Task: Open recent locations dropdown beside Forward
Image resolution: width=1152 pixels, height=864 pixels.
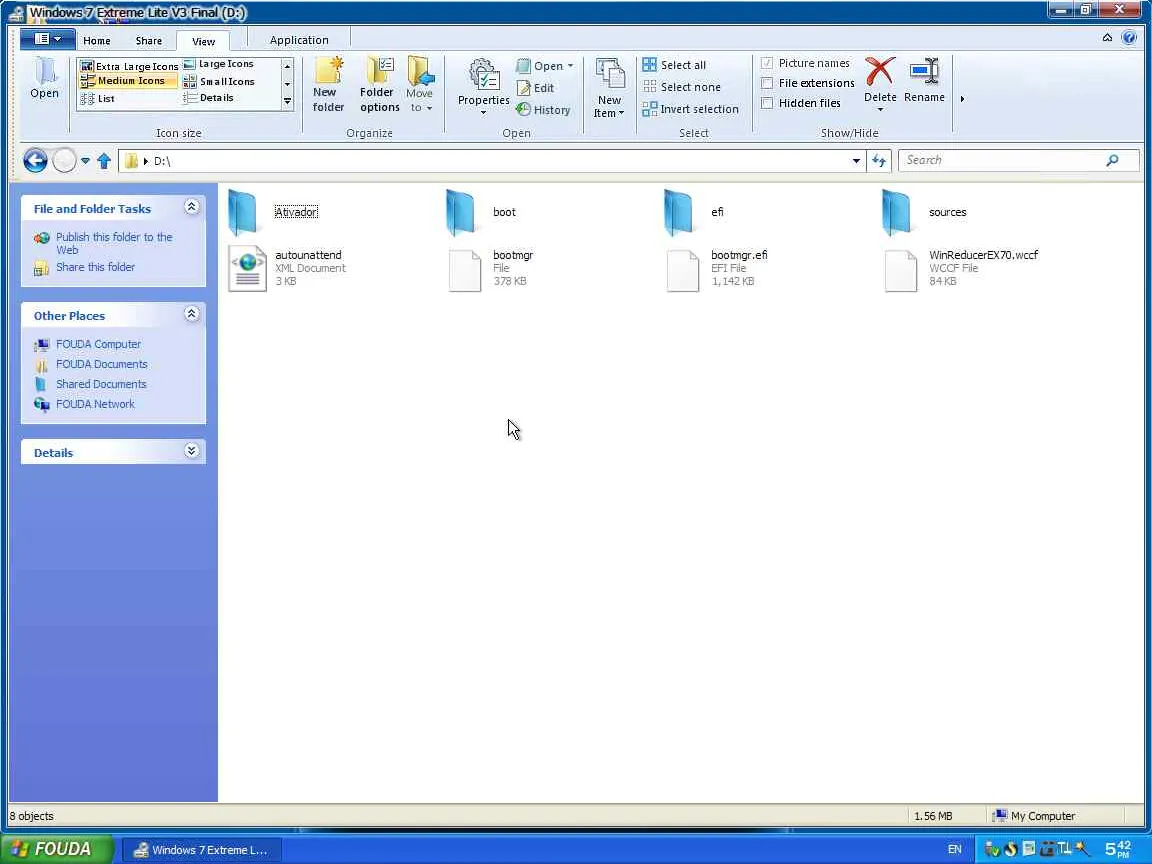Action: click(85, 161)
